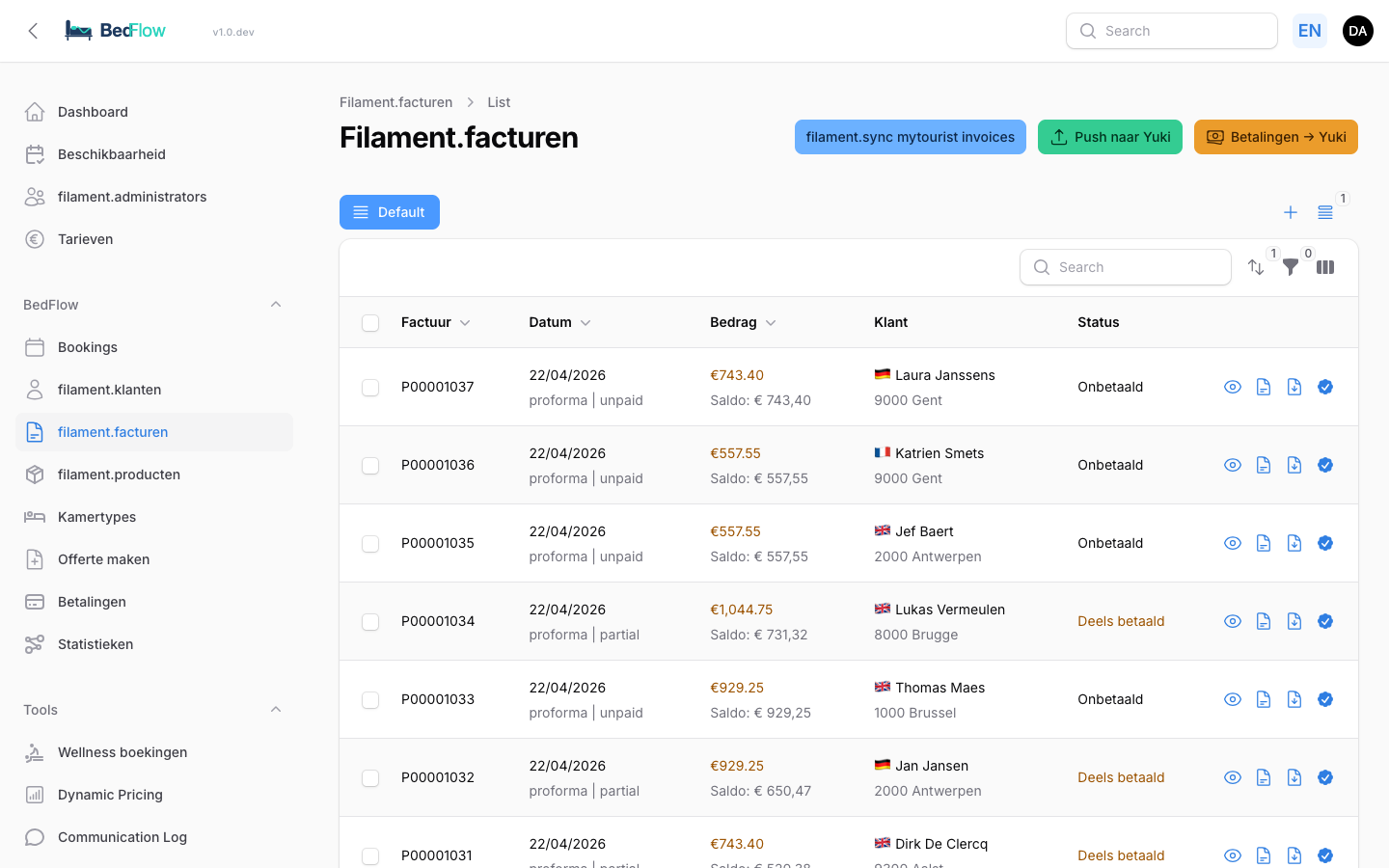Click the Laura Janssens customer cell
This screenshot has width=1389, height=868.
point(935,387)
